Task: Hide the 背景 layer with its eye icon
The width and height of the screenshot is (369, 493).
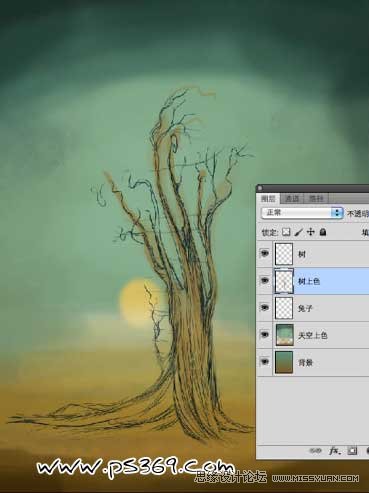Action: [x=265, y=362]
